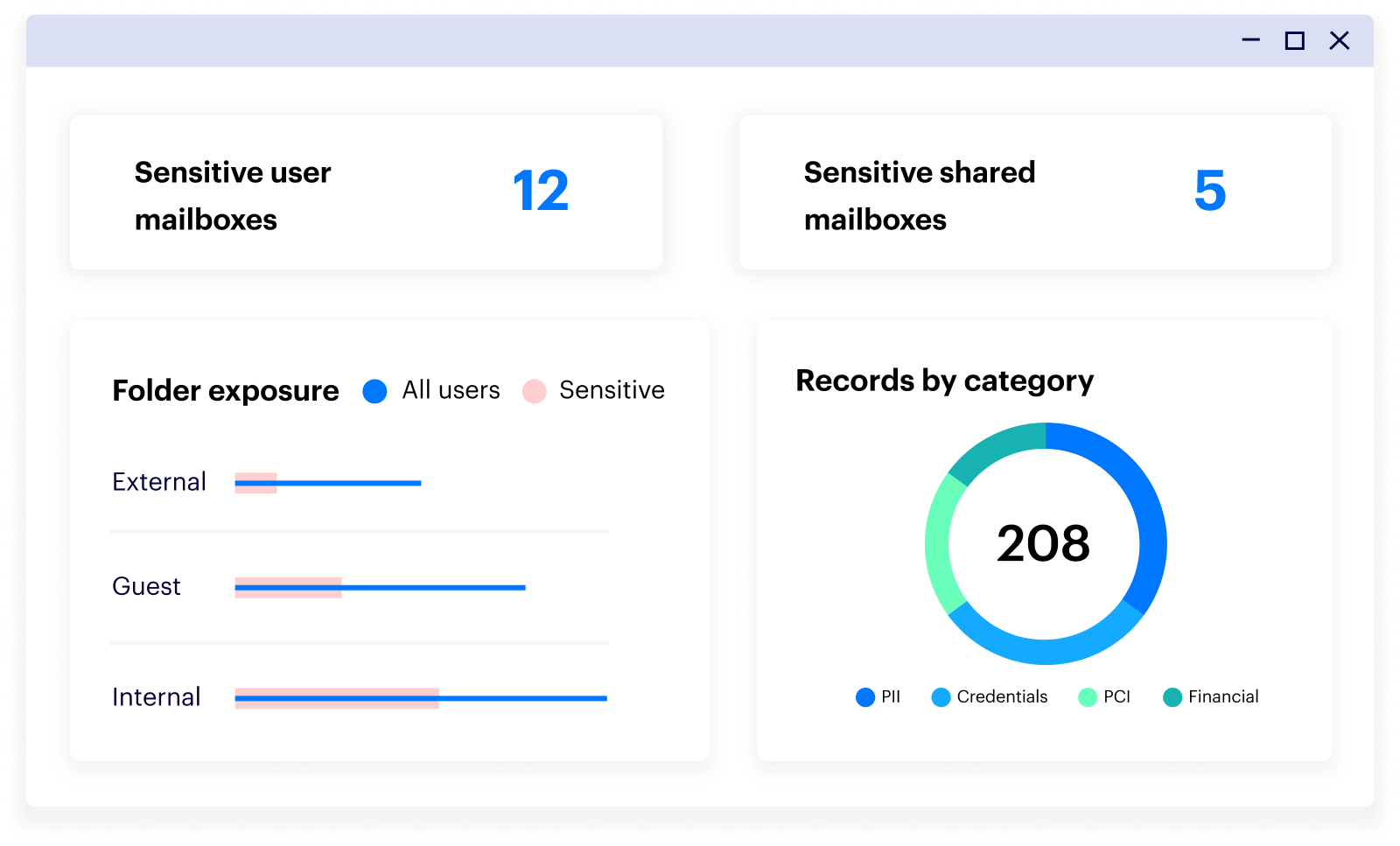Viewport: 1400px width, 846px height.
Task: Toggle the All users legend dot
Action: [x=374, y=391]
